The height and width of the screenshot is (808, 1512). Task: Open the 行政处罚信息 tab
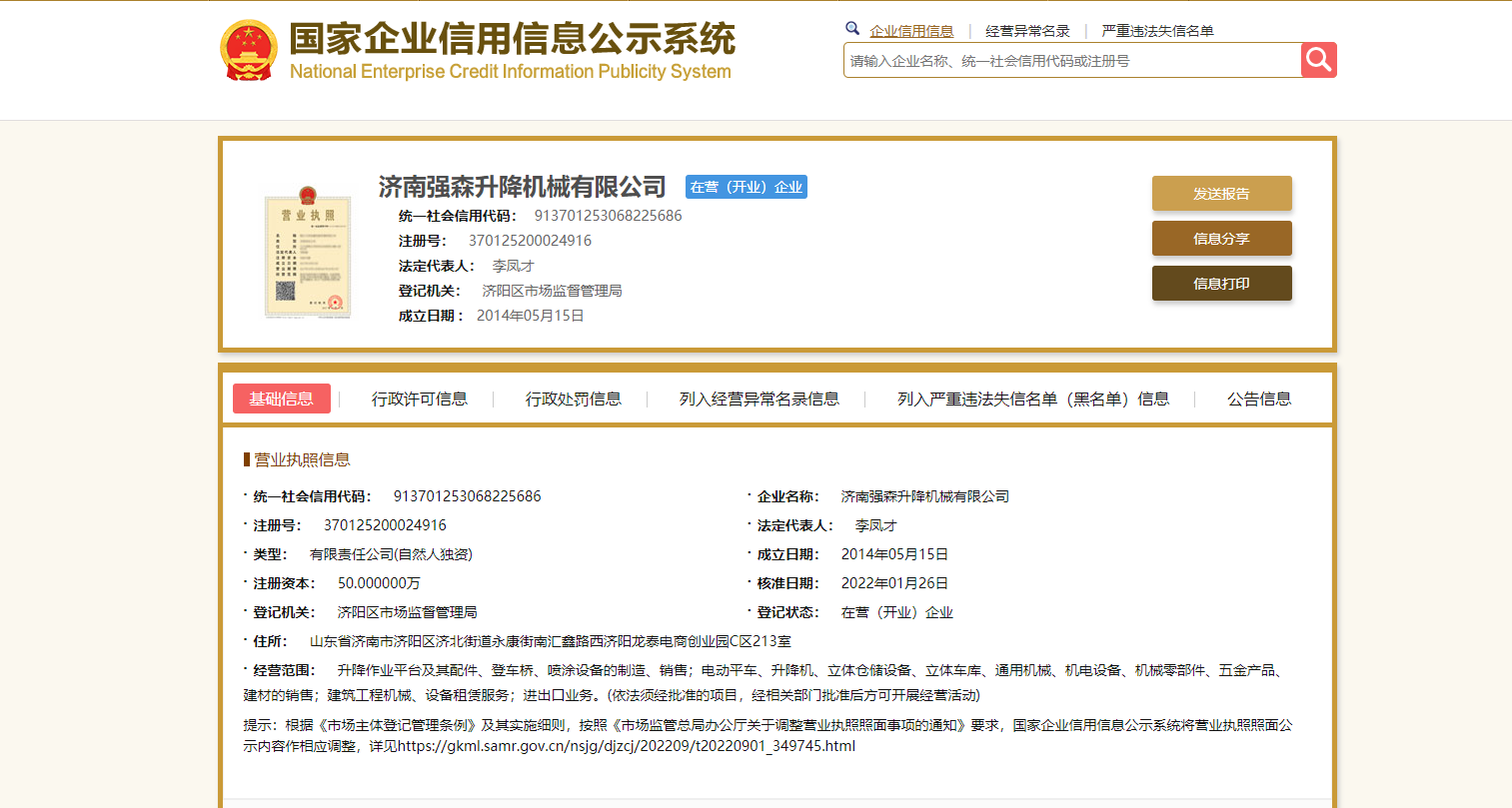[x=573, y=399]
